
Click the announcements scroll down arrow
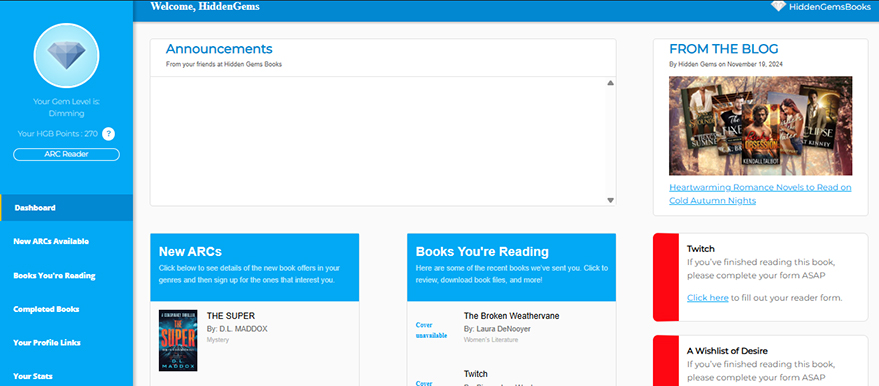coord(610,200)
